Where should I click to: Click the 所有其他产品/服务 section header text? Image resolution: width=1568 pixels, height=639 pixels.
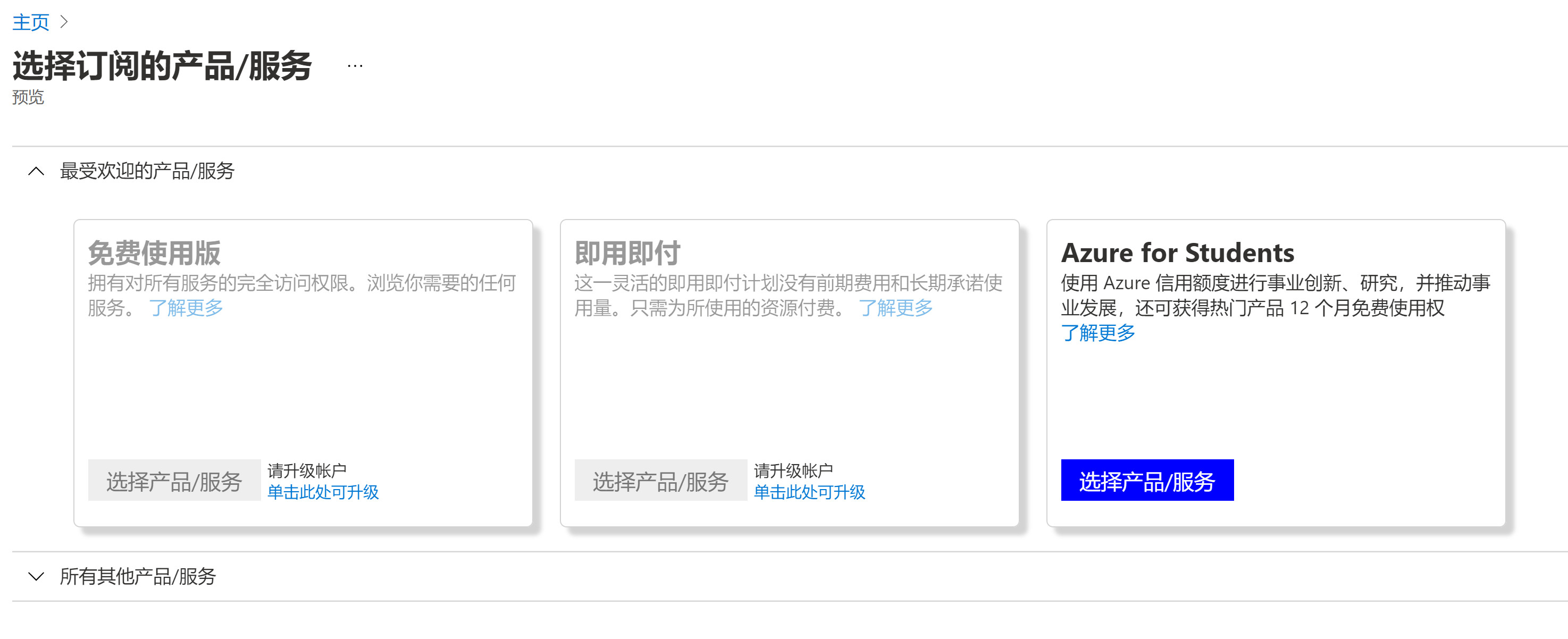[x=138, y=576]
